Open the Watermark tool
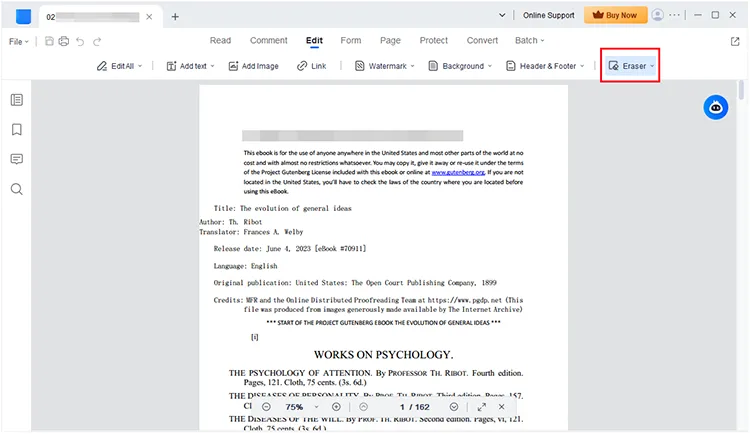750x434 pixels. click(381, 66)
